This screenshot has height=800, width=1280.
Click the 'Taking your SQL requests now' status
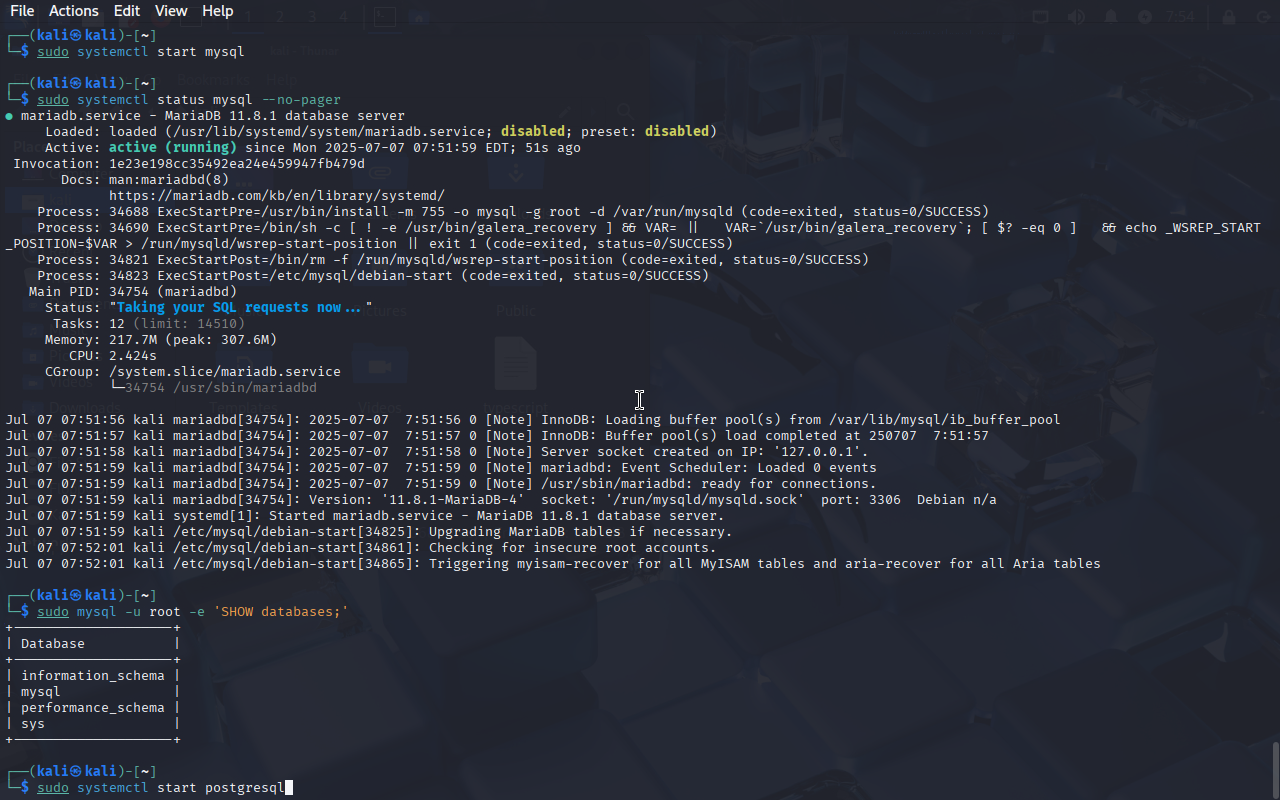tap(240, 308)
